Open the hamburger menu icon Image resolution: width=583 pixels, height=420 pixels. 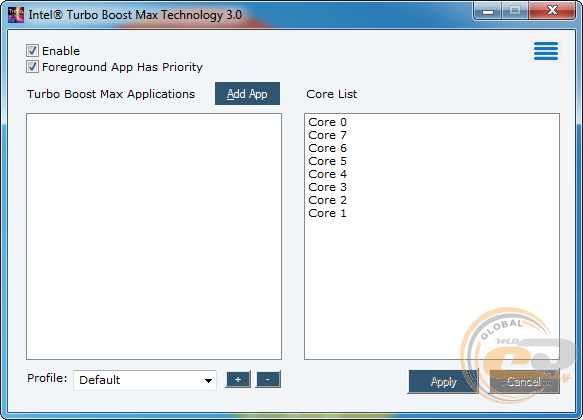pyautogui.click(x=546, y=51)
